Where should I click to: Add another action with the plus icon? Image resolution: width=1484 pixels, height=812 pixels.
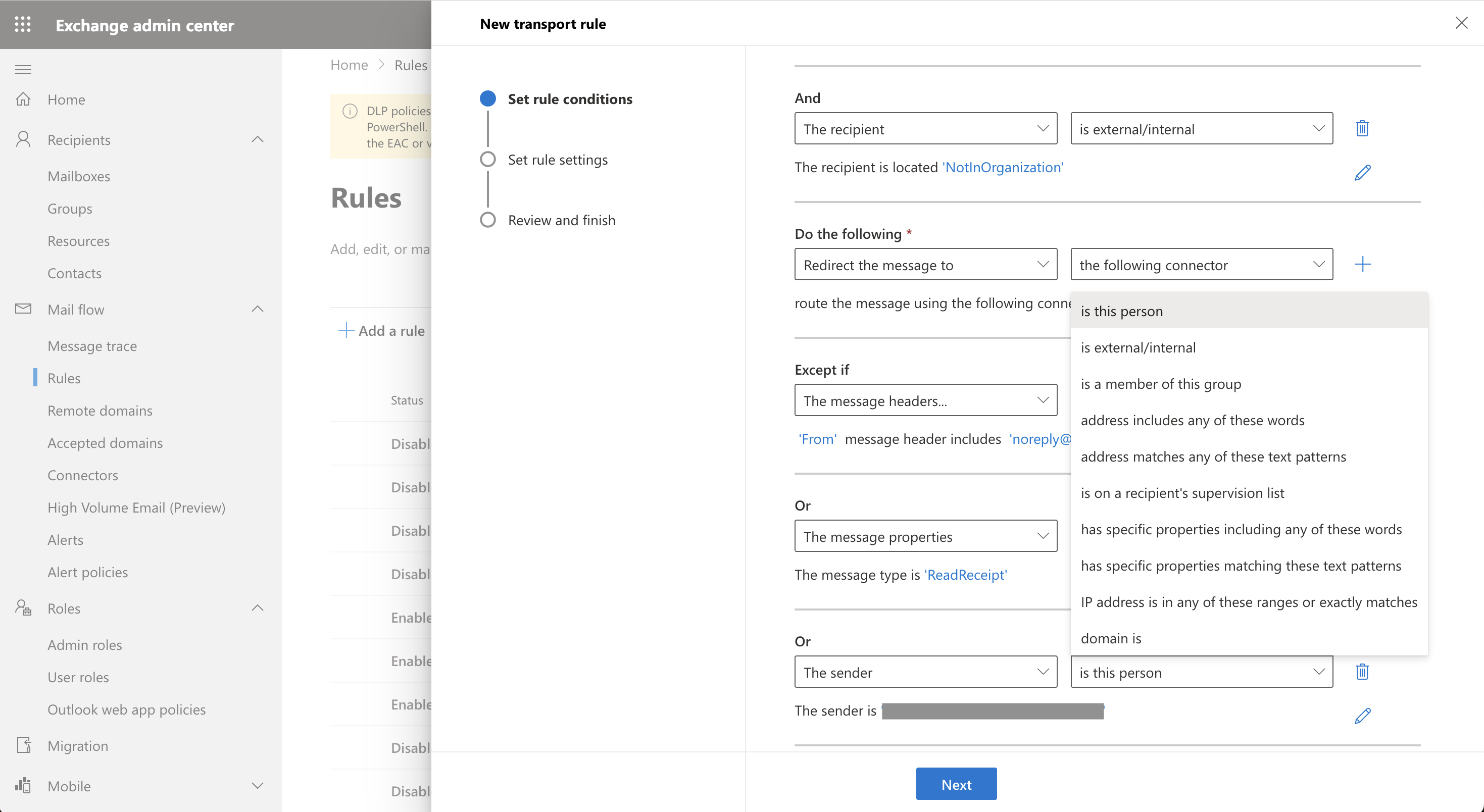point(1362,264)
